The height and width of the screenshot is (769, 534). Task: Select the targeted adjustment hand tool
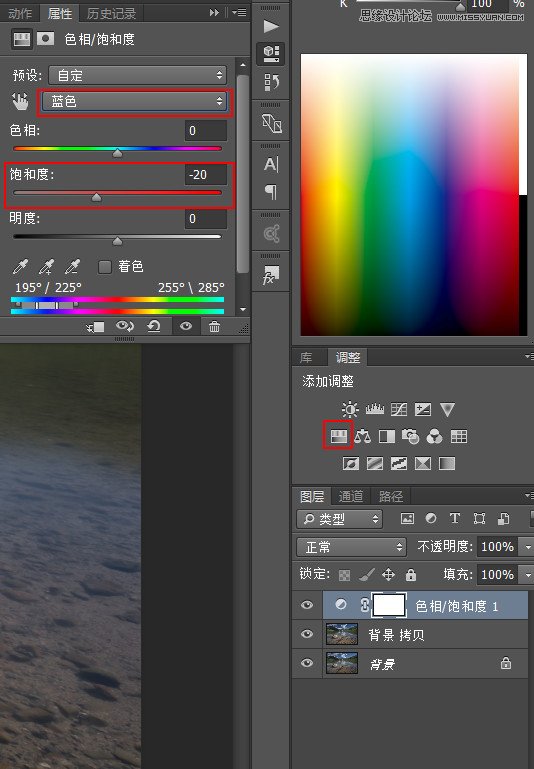pyautogui.click(x=20, y=101)
